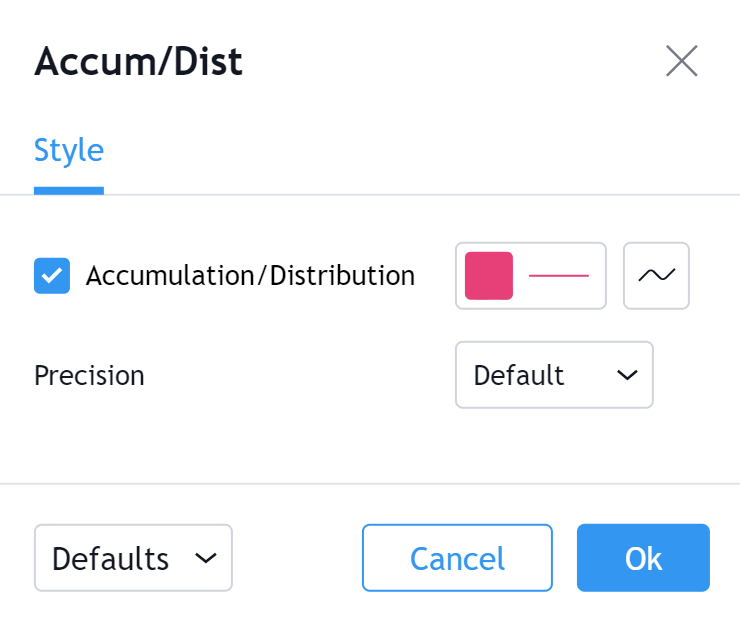Image resolution: width=740 pixels, height=624 pixels.
Task: Confirm settings with the Ok button
Action: coord(643,558)
